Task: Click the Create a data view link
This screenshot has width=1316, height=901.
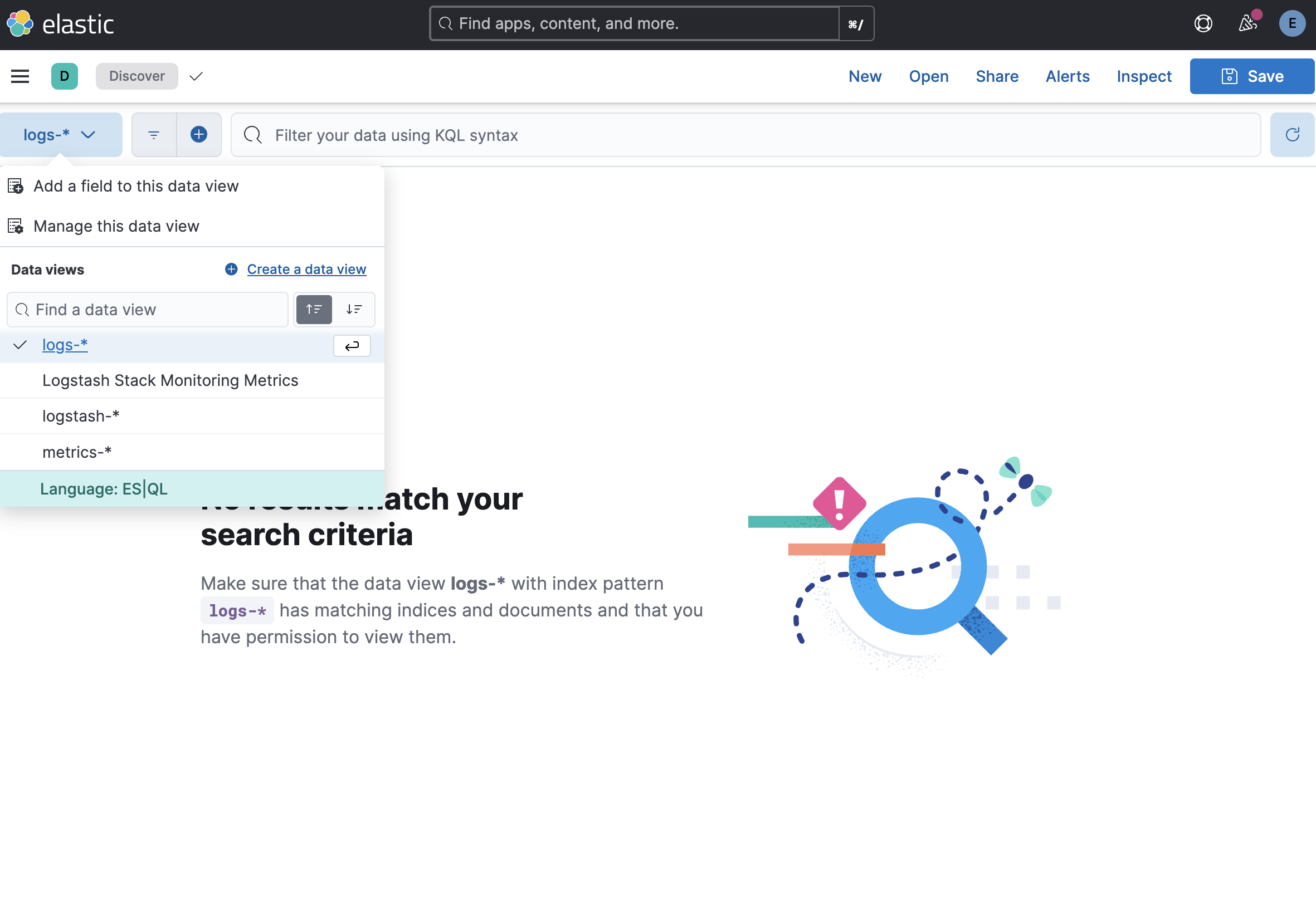Action: [306, 270]
